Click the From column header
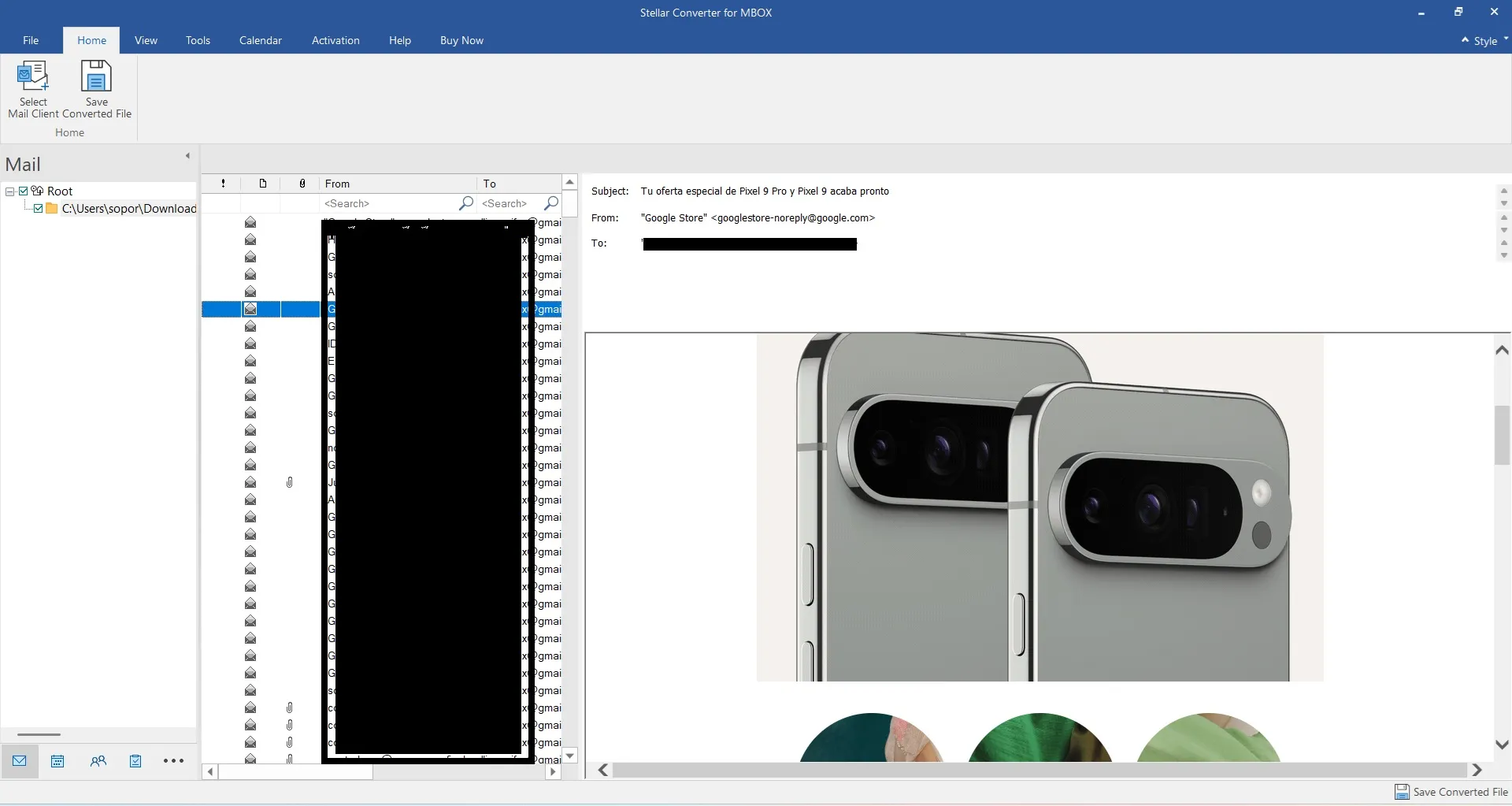The width and height of the screenshot is (1512, 806). (x=398, y=184)
